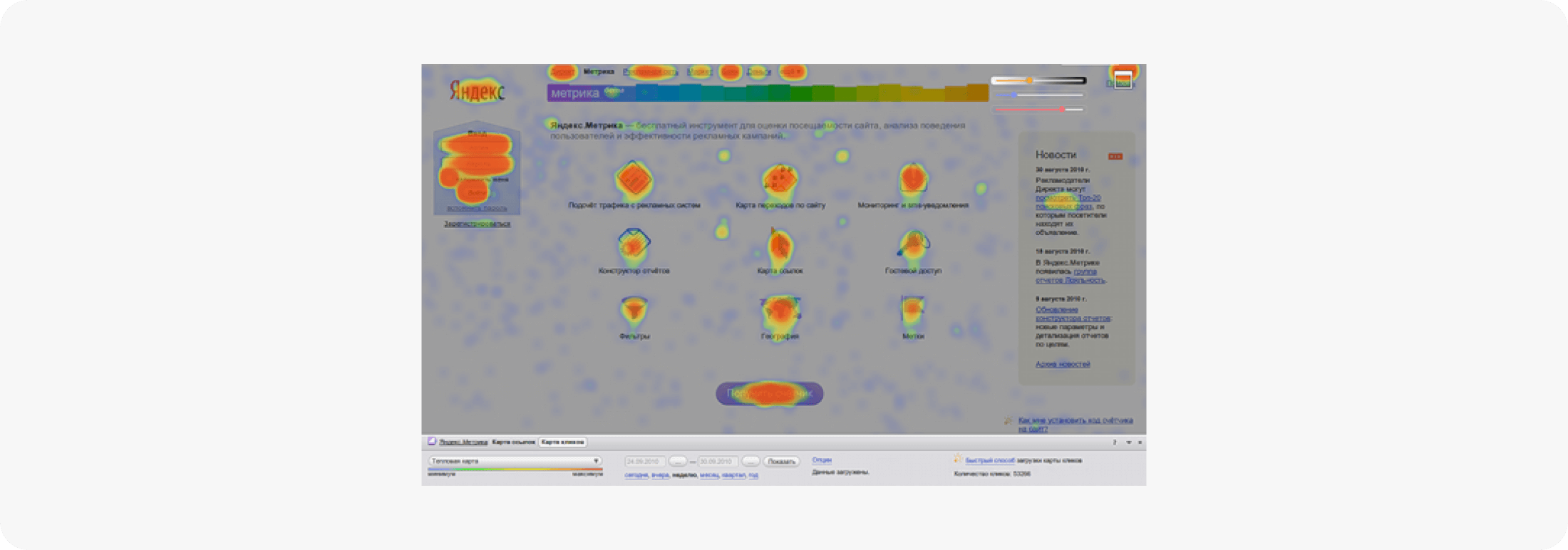Collapse the click map panel arrow
Viewport: 1568px width, 550px height.
point(1128,442)
